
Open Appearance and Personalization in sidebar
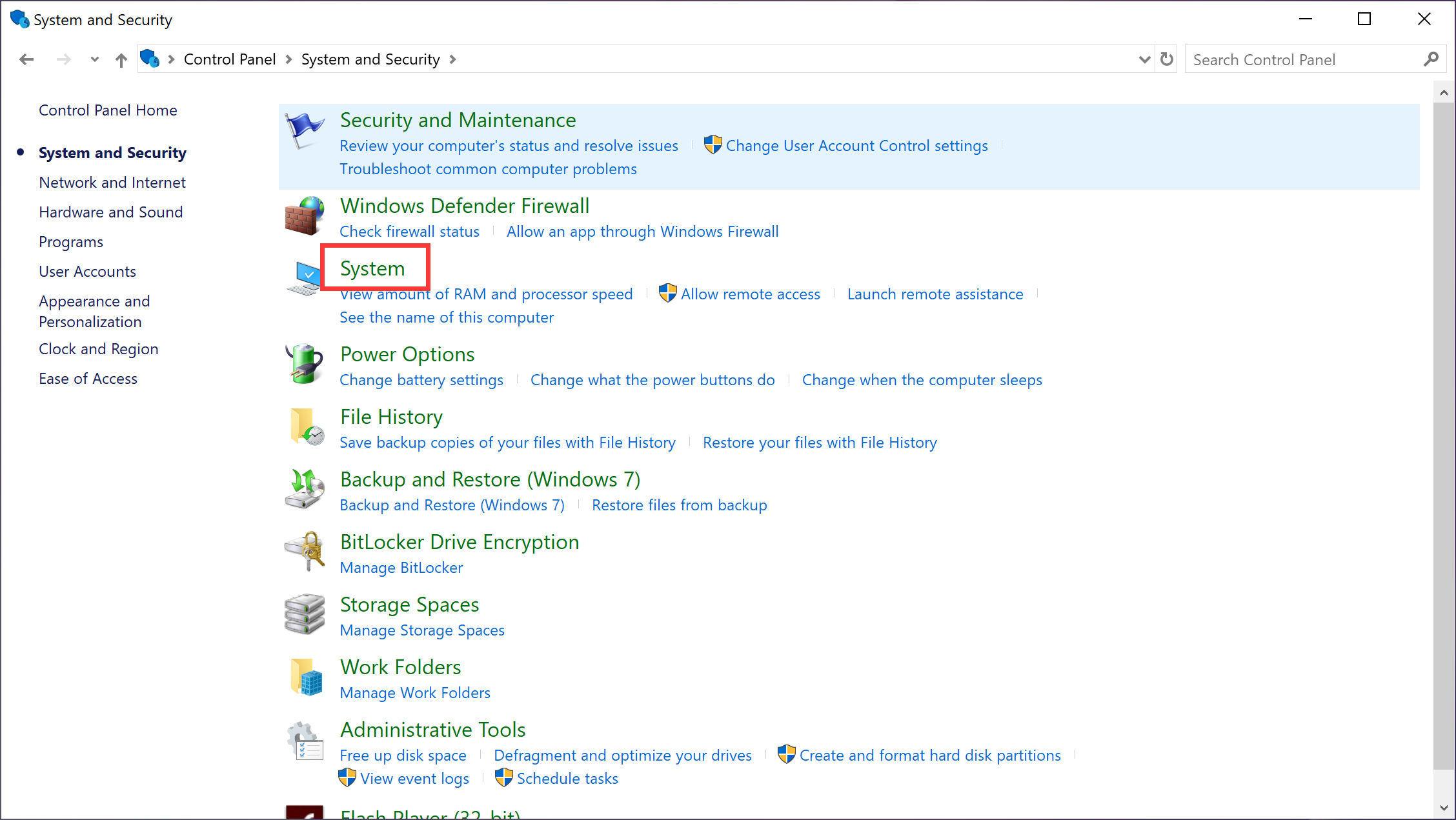(94, 312)
